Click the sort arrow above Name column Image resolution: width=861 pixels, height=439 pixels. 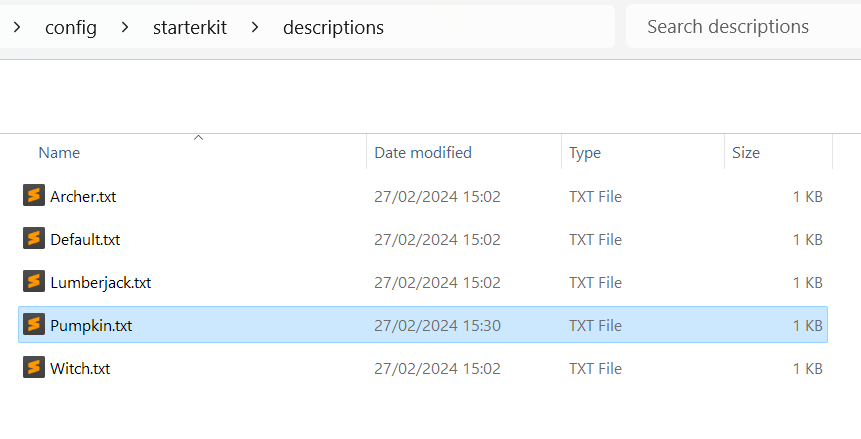pos(198,137)
